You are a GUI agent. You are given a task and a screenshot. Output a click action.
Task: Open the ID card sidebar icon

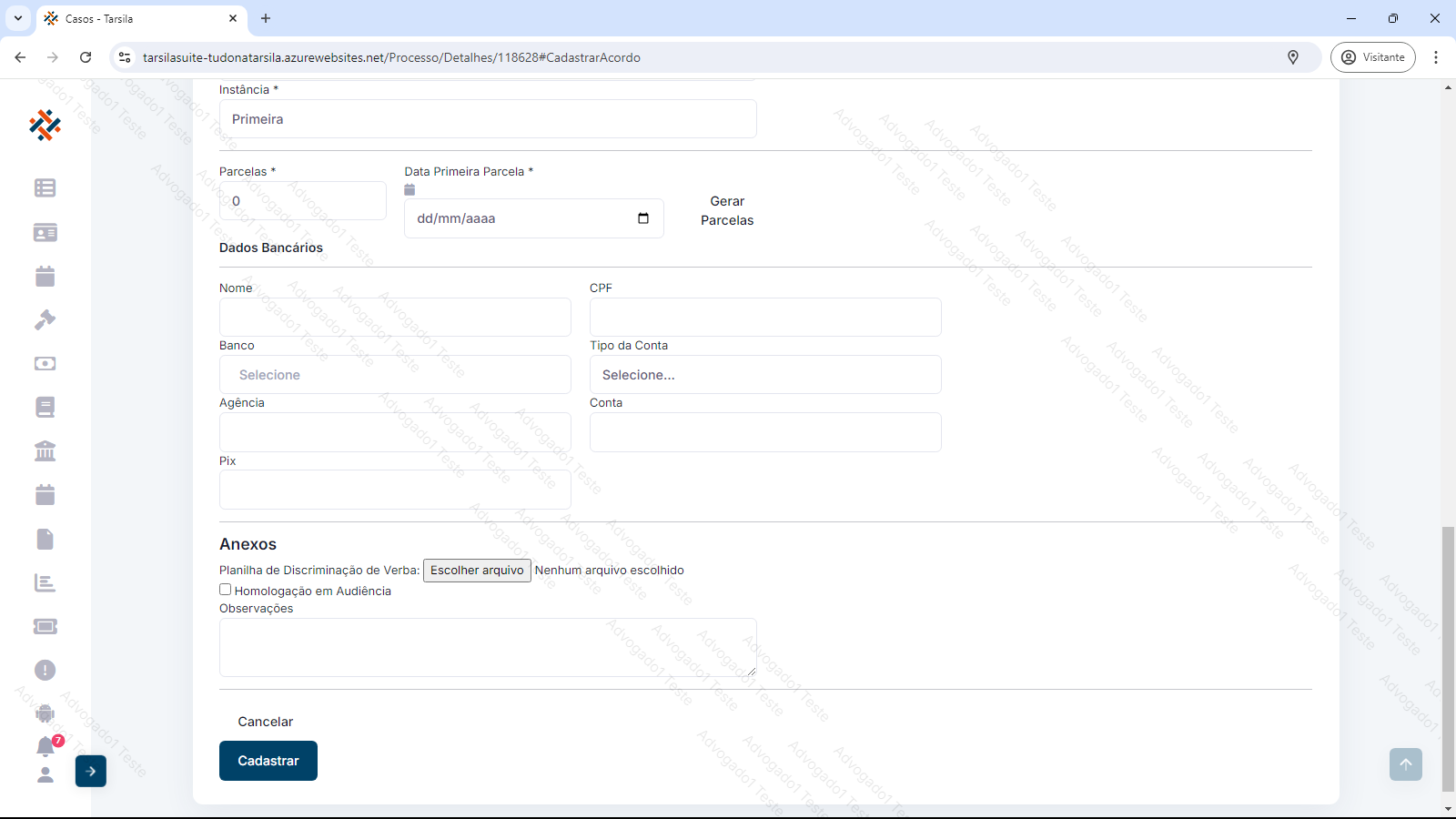pyautogui.click(x=45, y=233)
